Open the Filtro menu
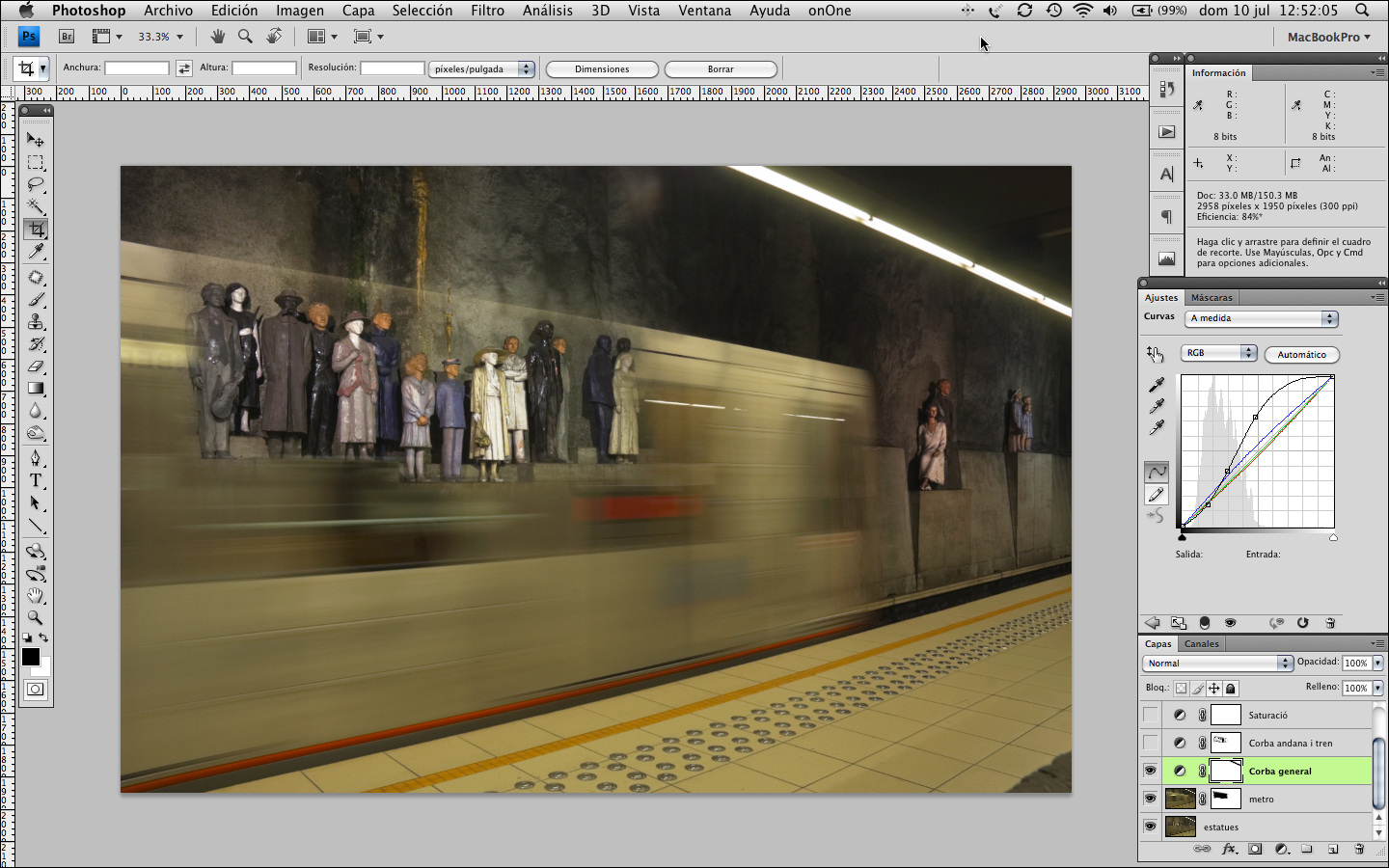The width and height of the screenshot is (1389, 868). 487,11
